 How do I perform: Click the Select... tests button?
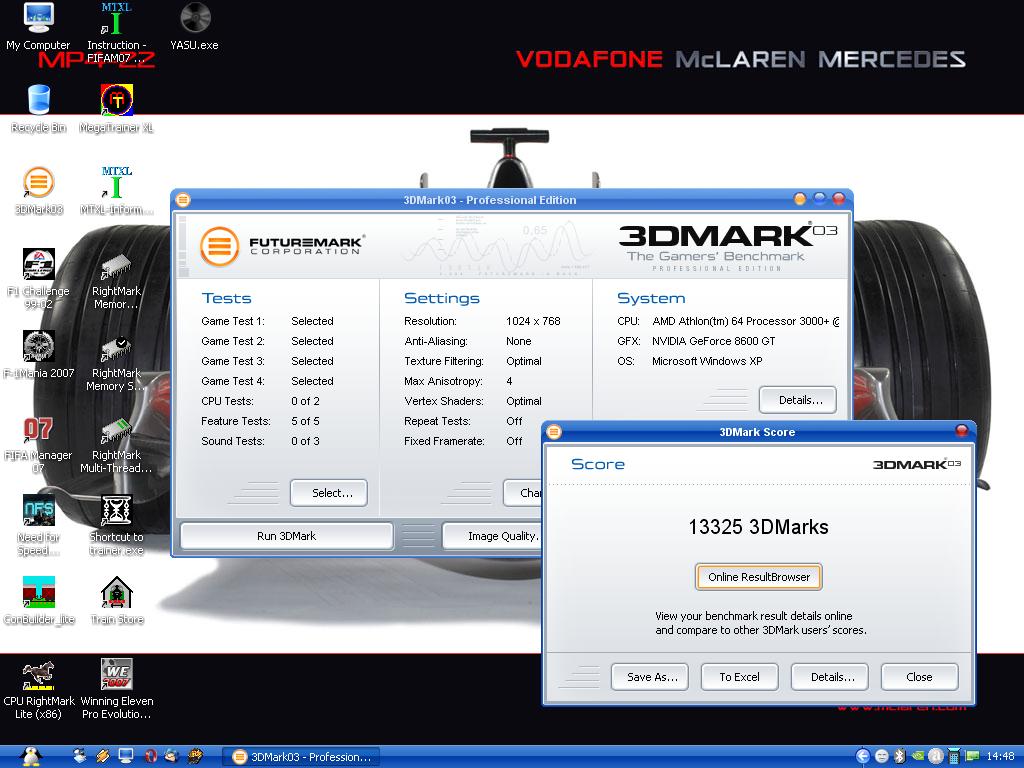[328, 493]
